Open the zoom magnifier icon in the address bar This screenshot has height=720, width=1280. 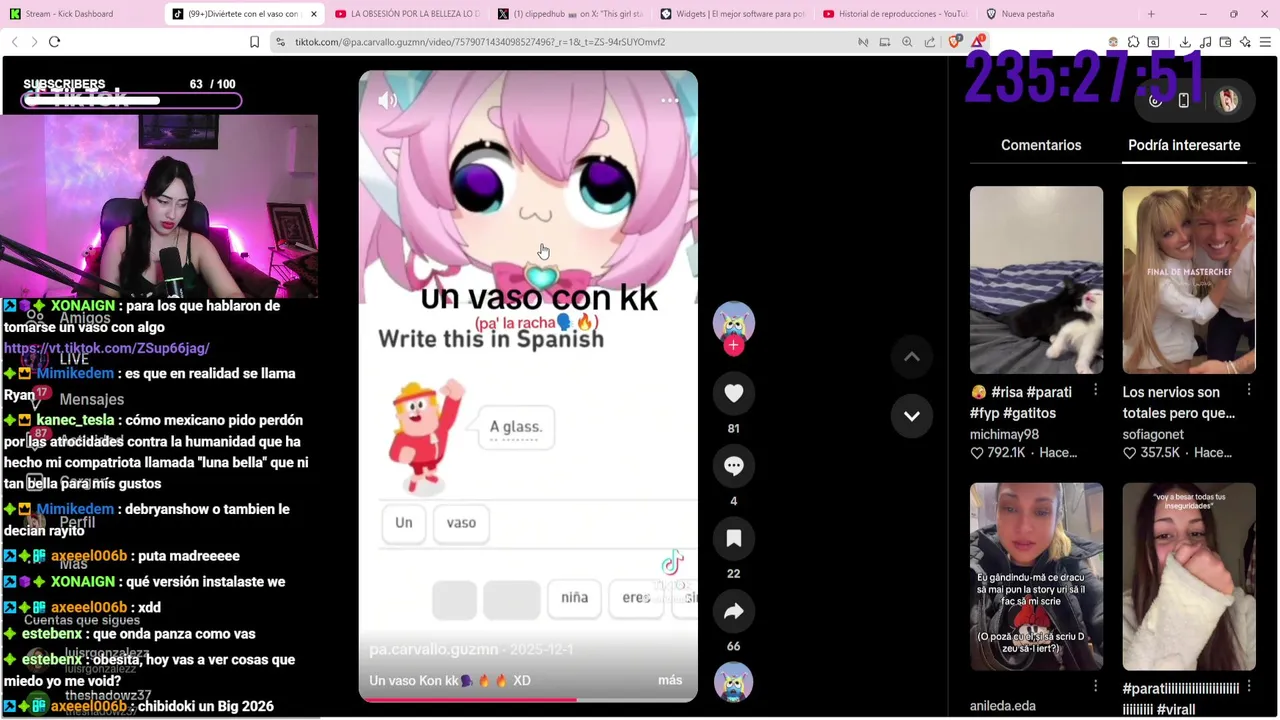click(x=907, y=42)
